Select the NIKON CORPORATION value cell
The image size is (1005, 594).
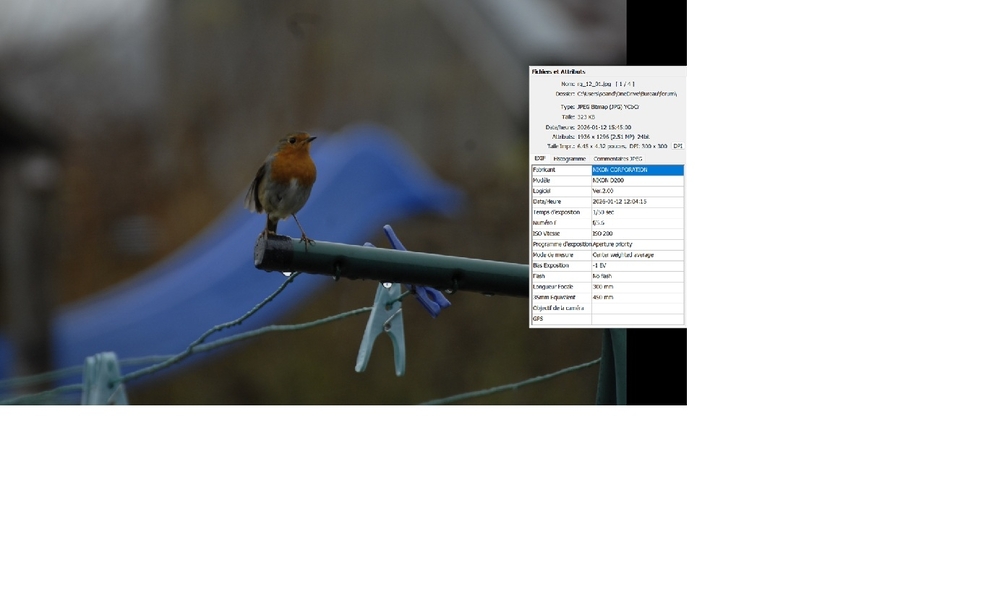(x=637, y=170)
